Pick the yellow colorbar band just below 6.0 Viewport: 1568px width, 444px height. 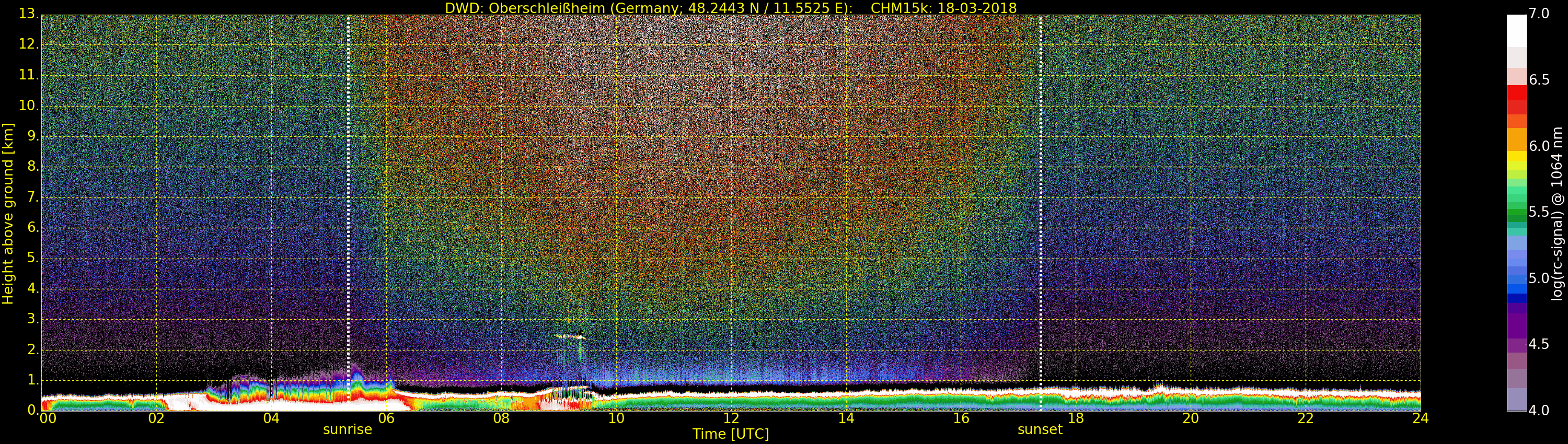tap(1516, 156)
